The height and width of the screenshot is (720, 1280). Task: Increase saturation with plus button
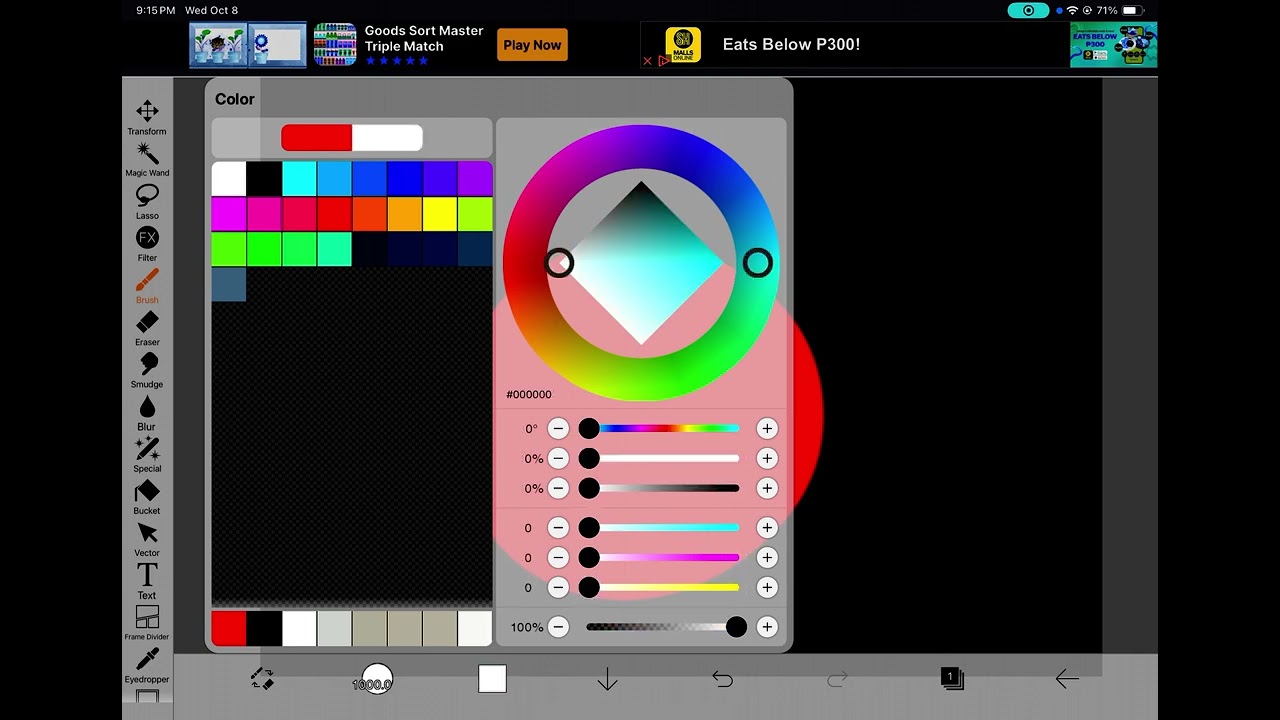click(x=767, y=459)
